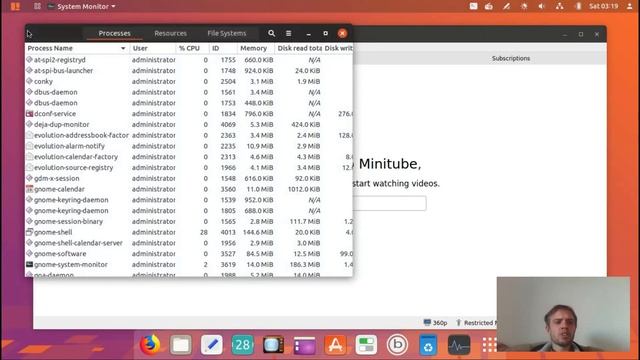Select the deja-dup-monitor process
This screenshot has height=360, width=640.
pos(189,124)
